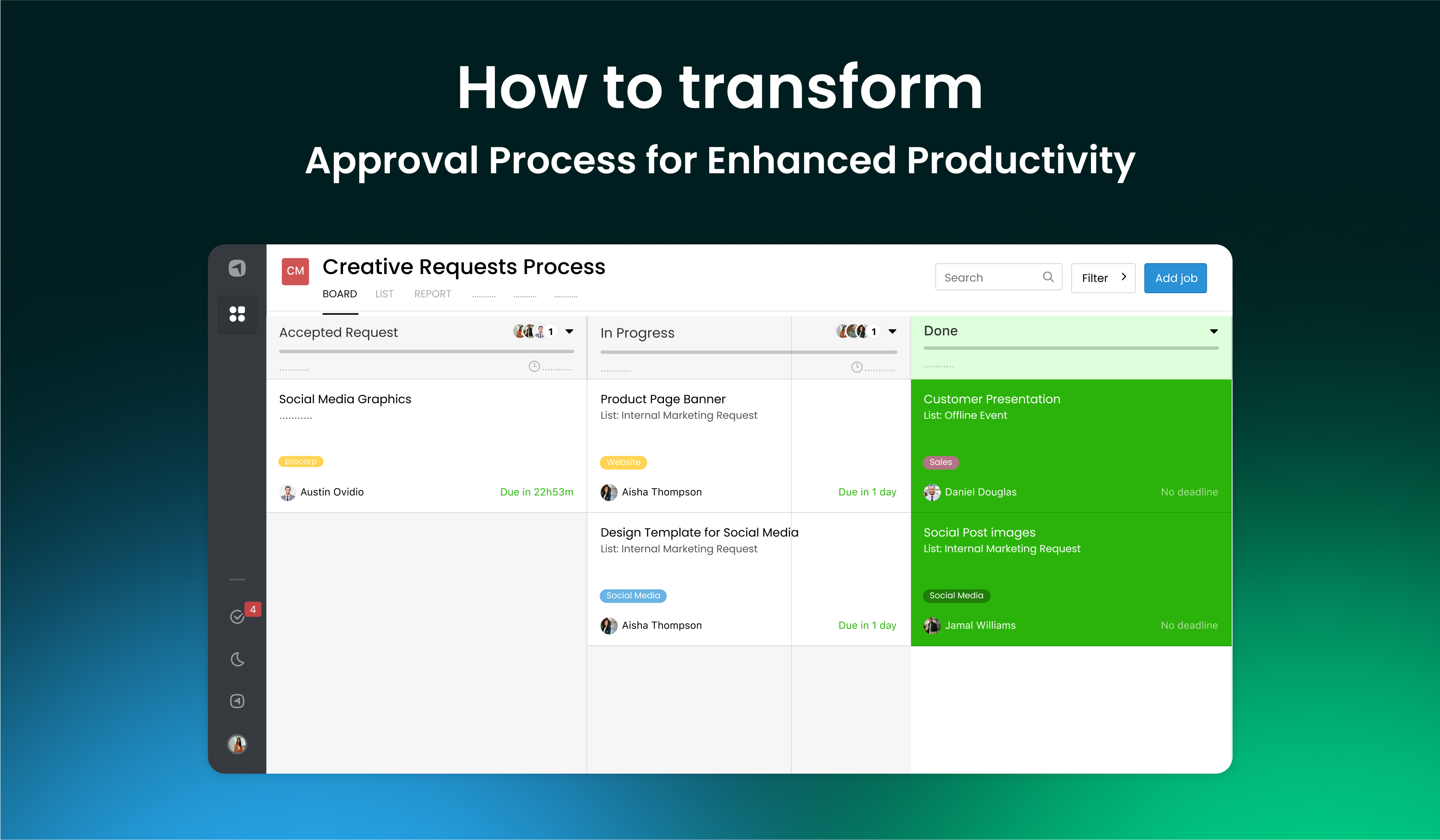Open tasks checkmark with 4 badge
Image resolution: width=1440 pixels, height=840 pixels.
click(237, 617)
